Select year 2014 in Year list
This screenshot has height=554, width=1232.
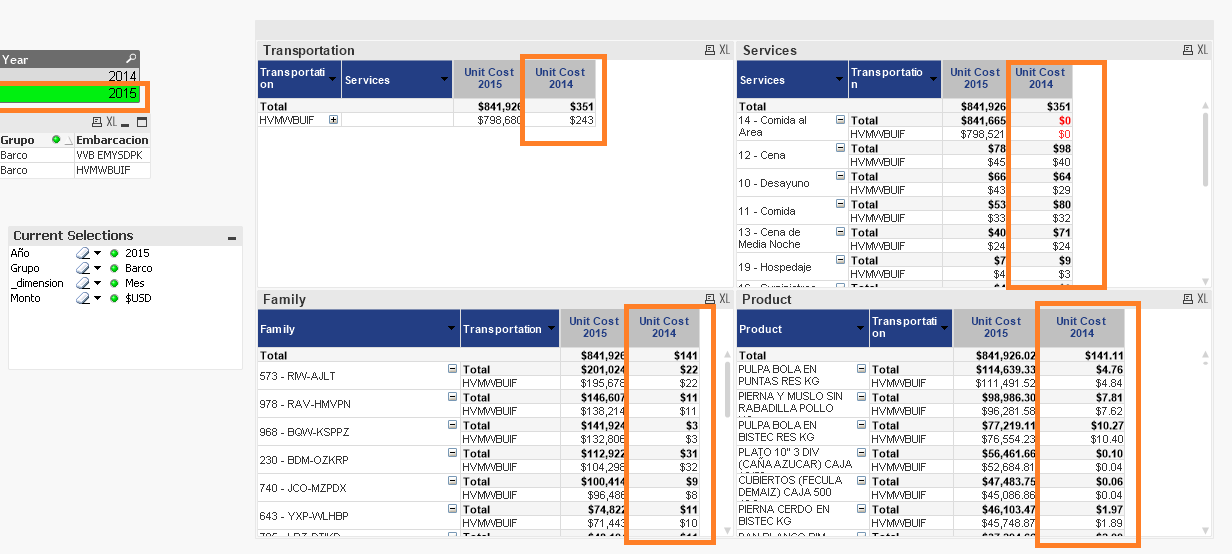point(70,76)
